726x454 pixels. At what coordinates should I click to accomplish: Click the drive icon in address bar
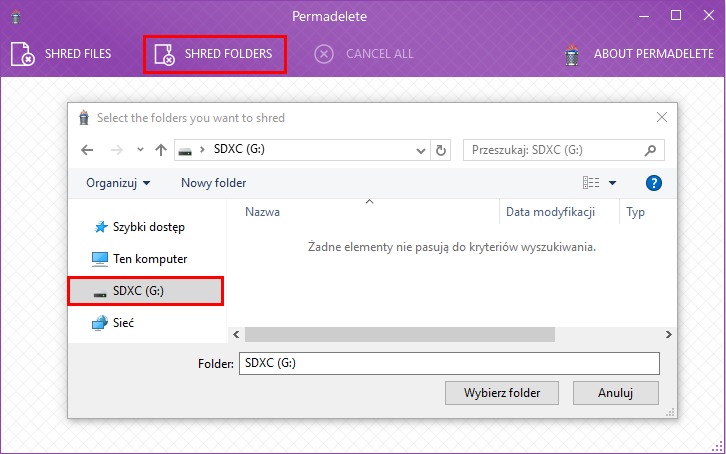tap(185, 151)
